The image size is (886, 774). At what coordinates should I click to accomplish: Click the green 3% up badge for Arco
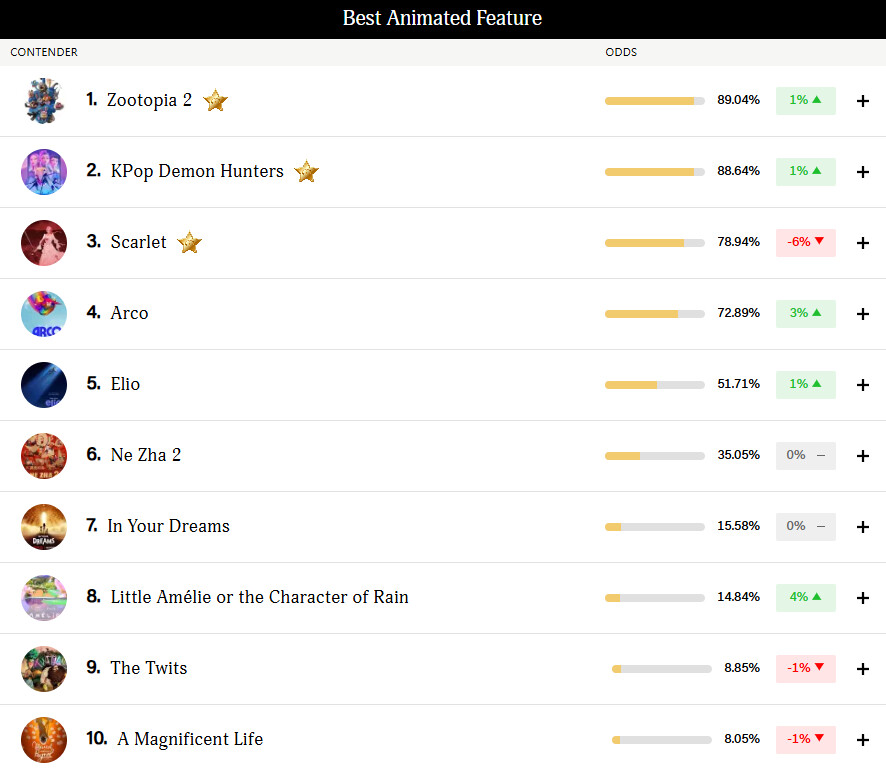click(805, 313)
